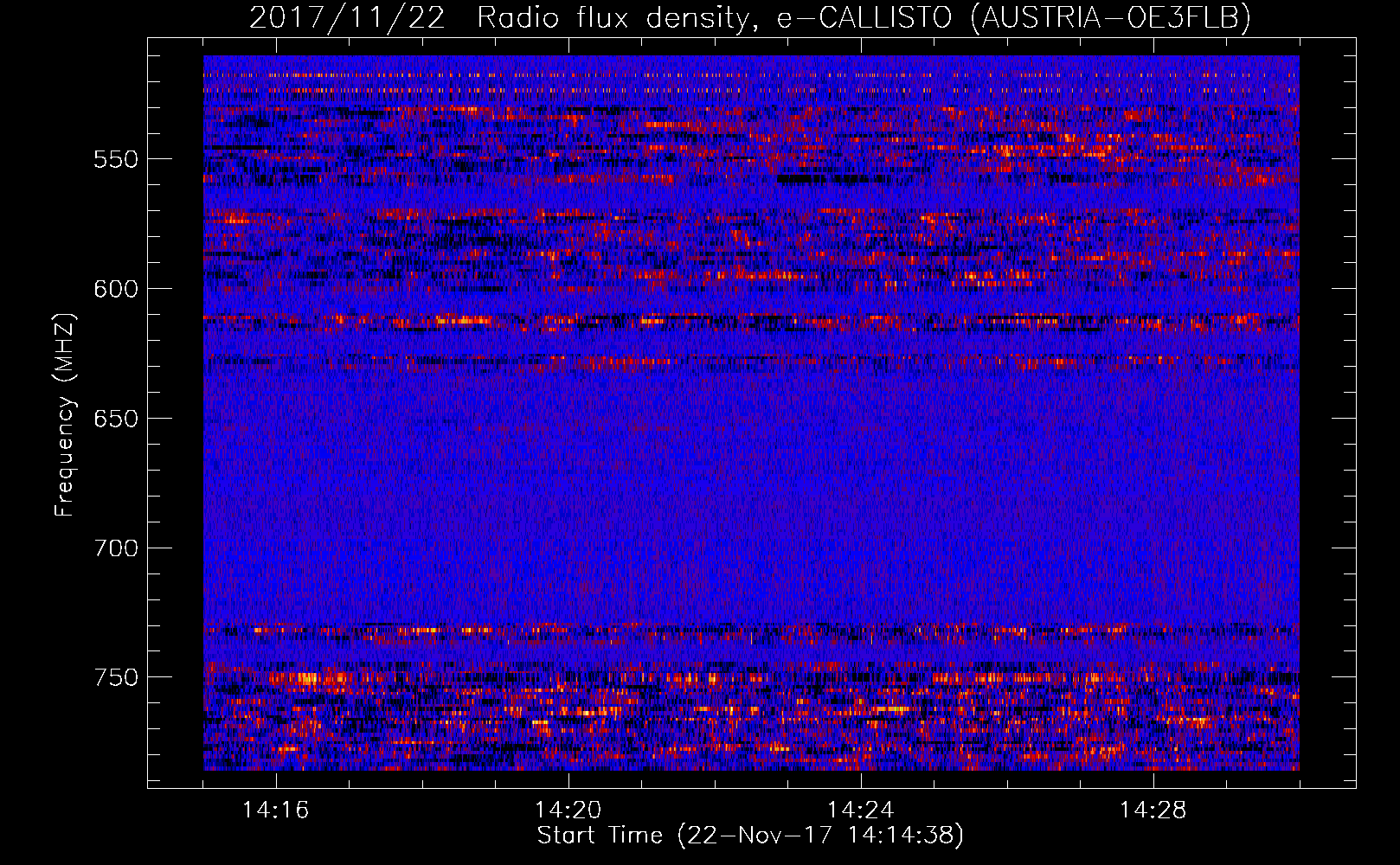
Task: Click the 'Start Time (22-Nov-17 14:14:38)' label
Action: tap(750, 836)
